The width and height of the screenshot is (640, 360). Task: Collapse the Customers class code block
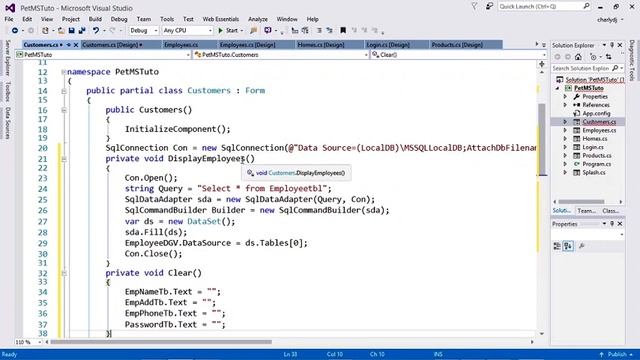64,91
